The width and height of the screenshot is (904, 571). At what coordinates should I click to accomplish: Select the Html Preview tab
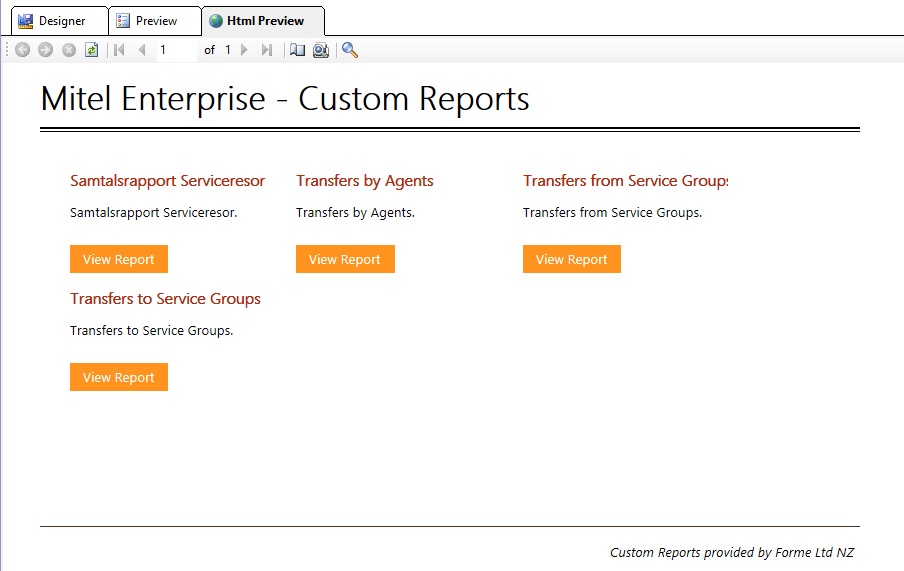click(263, 21)
